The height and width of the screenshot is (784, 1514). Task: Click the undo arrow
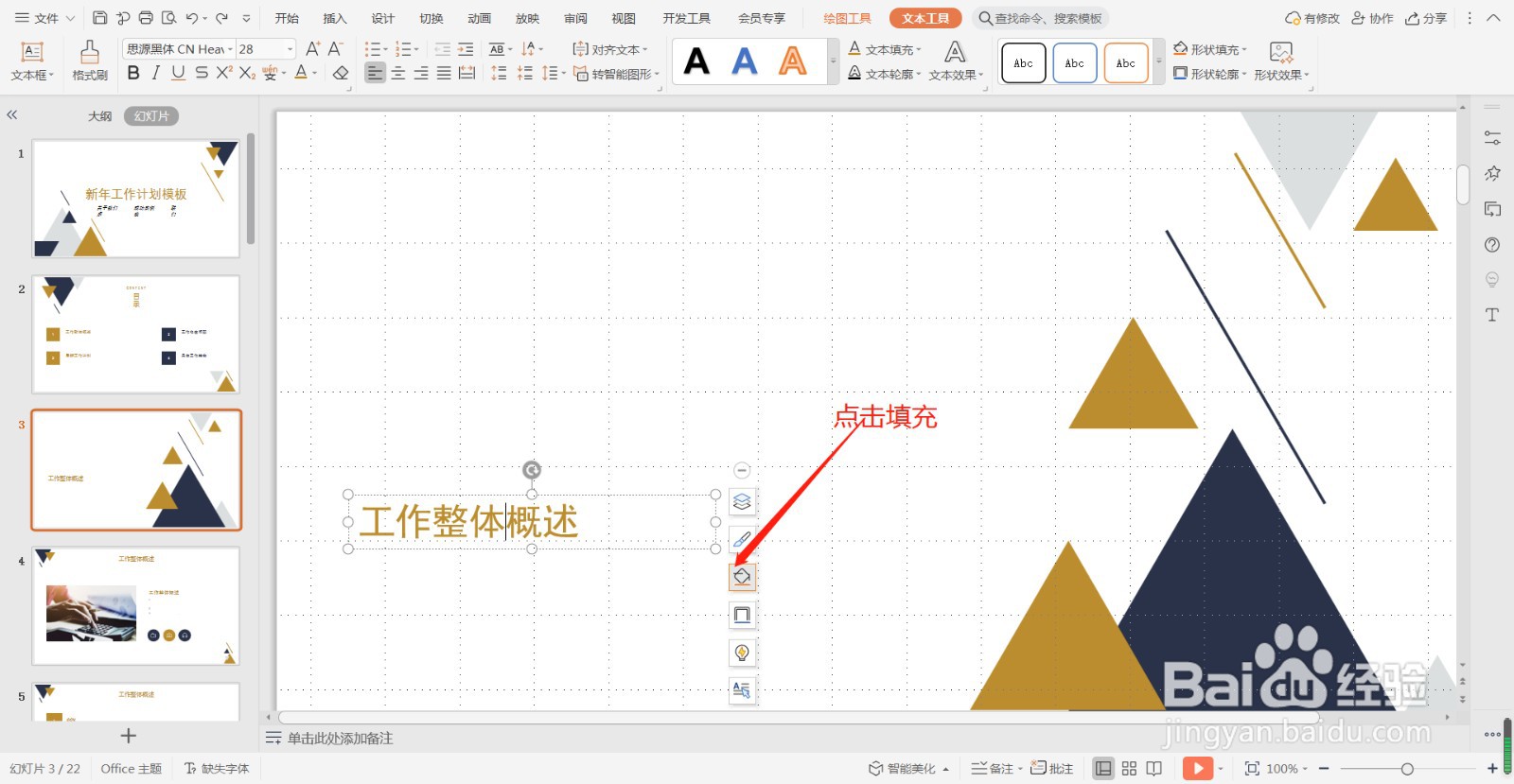pos(192,18)
